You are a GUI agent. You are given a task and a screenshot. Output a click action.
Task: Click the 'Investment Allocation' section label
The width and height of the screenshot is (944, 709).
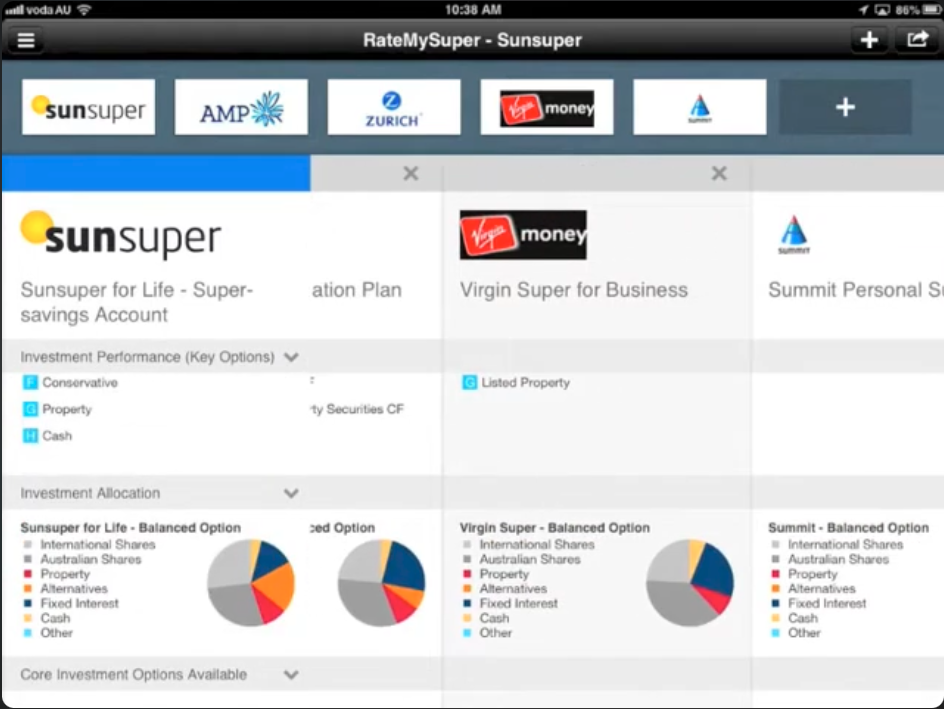90,493
